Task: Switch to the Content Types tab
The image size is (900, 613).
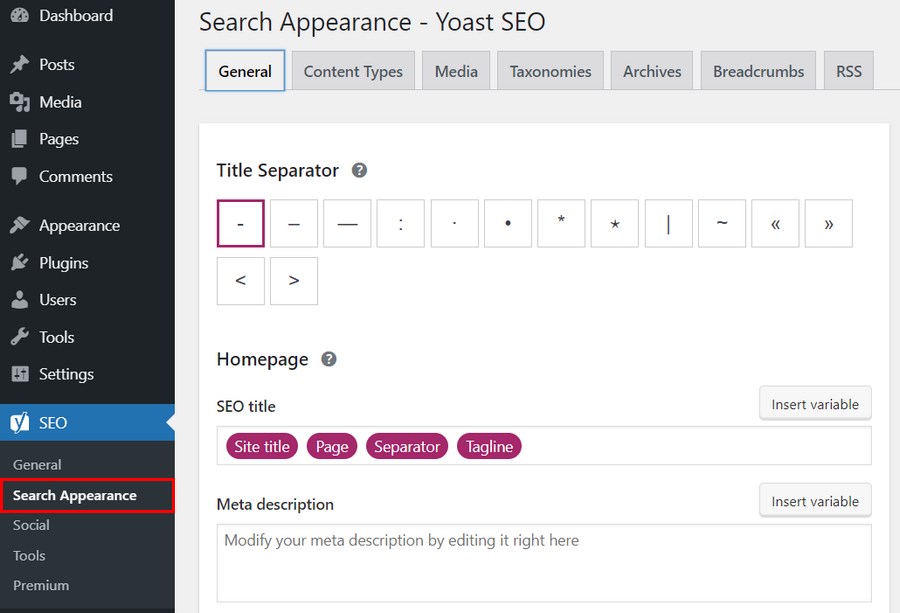Action: (x=353, y=71)
